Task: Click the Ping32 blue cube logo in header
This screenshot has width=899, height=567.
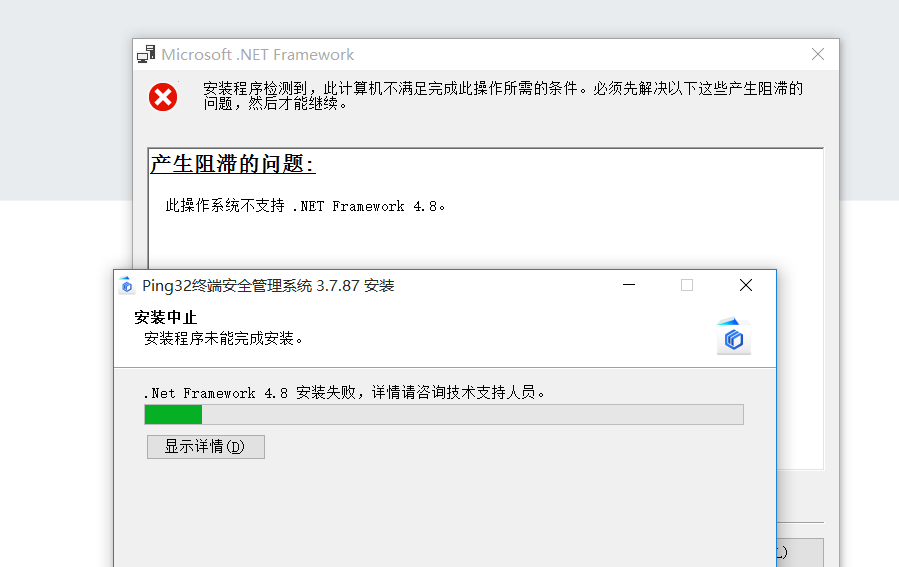Action: [733, 337]
